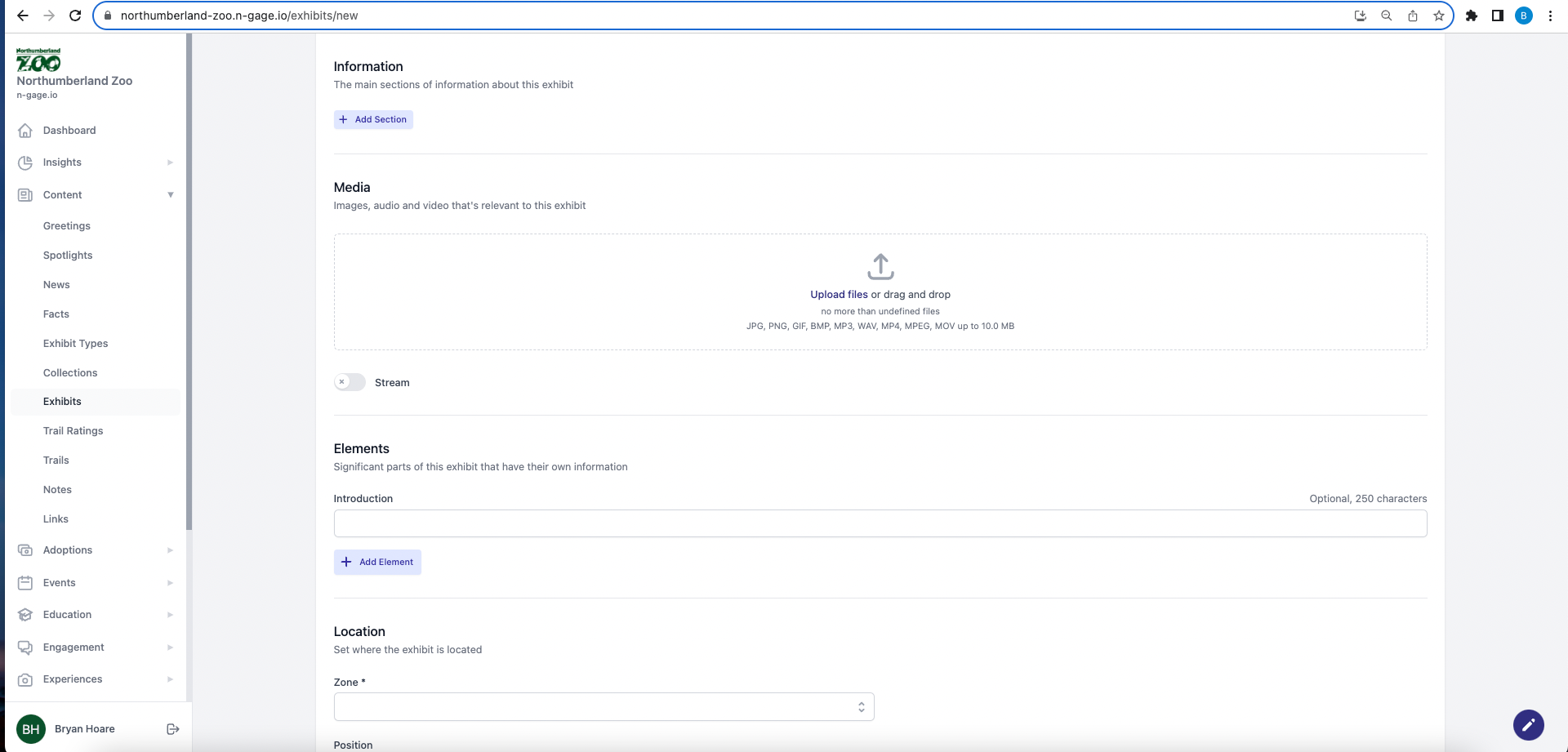Open the browser extensions puzzle icon
This screenshot has height=752, width=1568.
click(1472, 16)
